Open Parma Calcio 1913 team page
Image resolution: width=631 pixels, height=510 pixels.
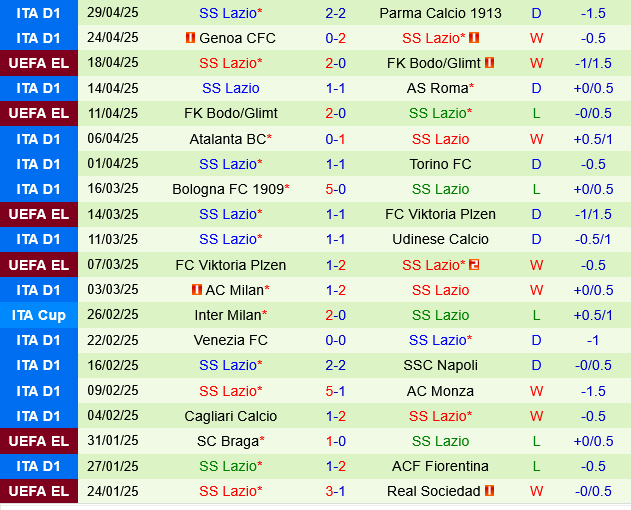[x=440, y=13]
